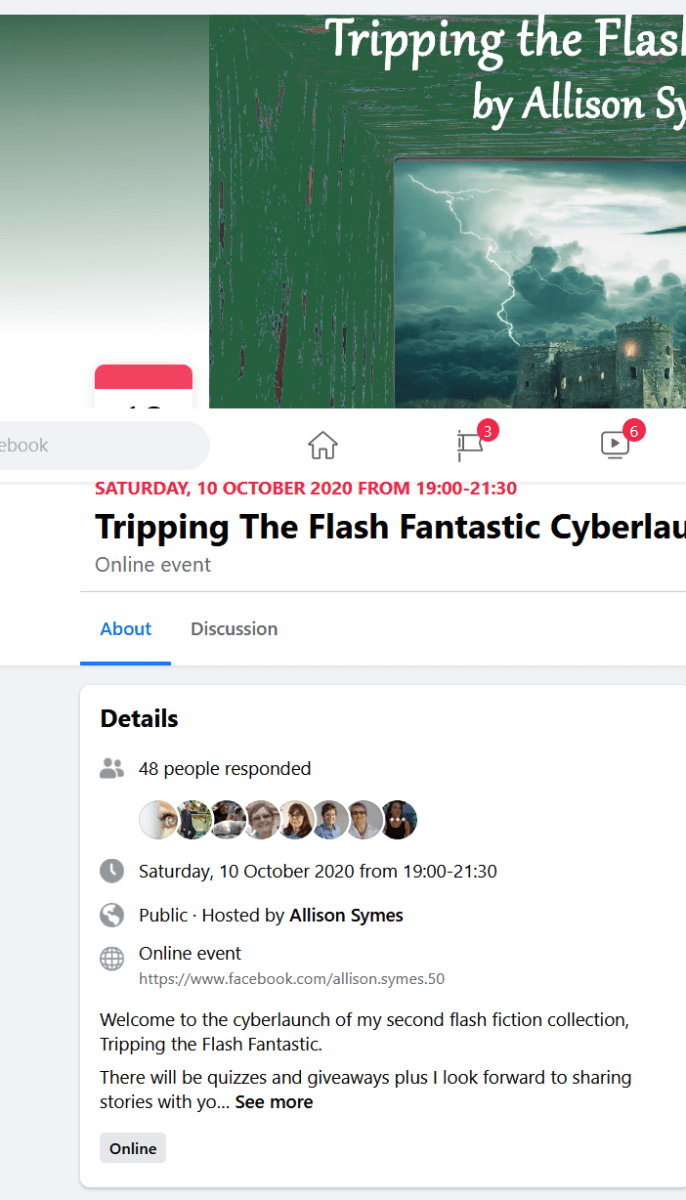Select the About tab
Screen dimensions: 686x1200
click(126, 629)
